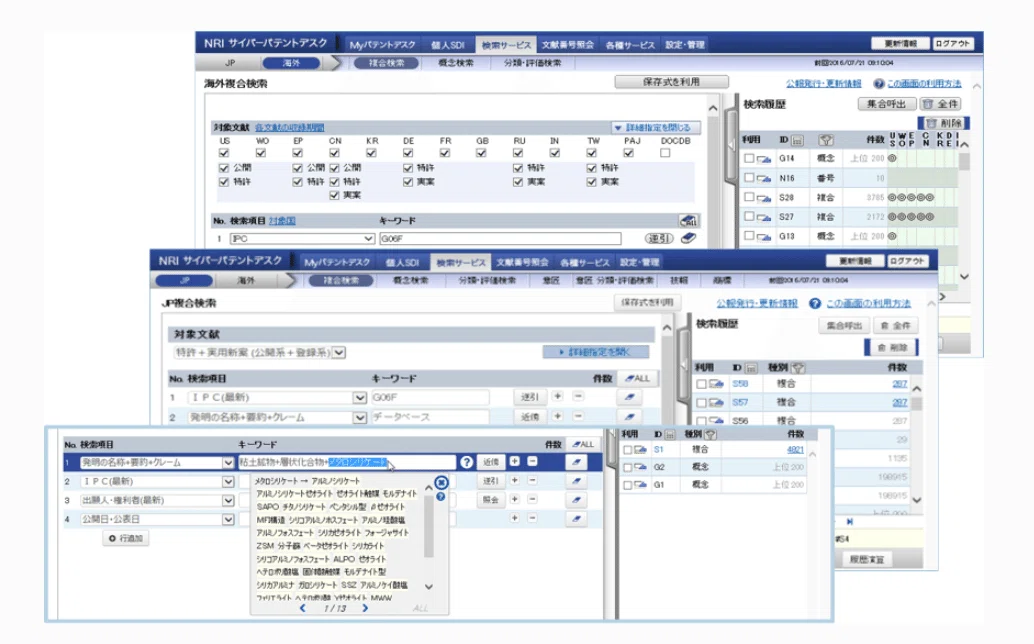Image resolution: width=1034 pixels, height=644 pixels.
Task: Go to next page of keyword suggestions
Action: click(x=365, y=608)
